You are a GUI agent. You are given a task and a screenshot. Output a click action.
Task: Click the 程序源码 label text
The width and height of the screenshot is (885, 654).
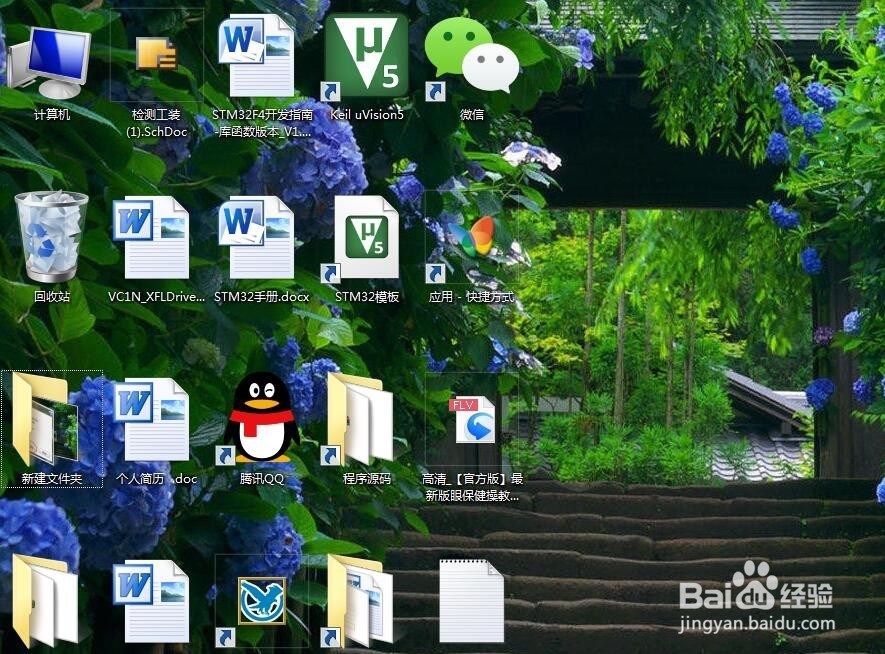(366, 479)
